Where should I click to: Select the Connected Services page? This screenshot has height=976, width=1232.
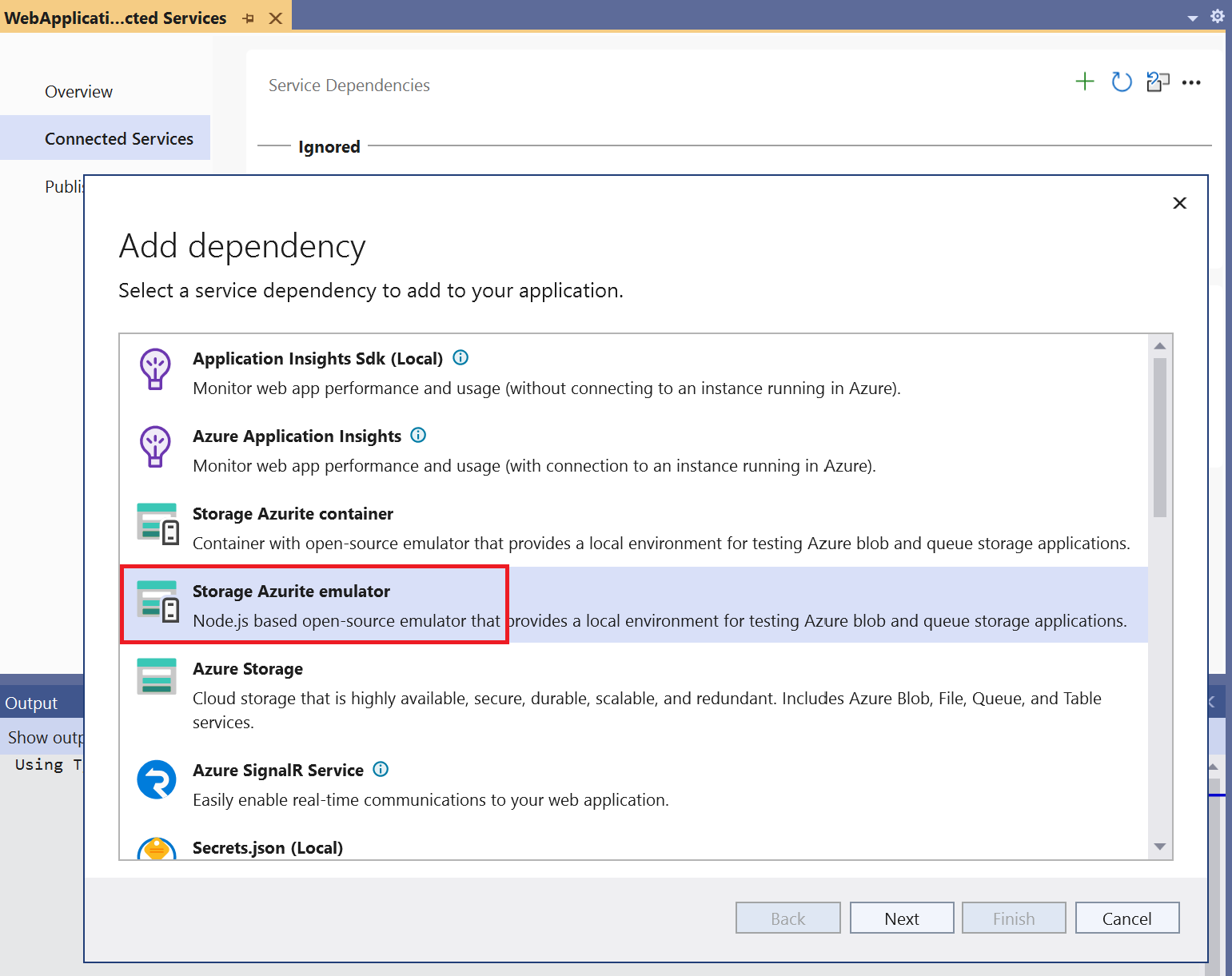106,138
